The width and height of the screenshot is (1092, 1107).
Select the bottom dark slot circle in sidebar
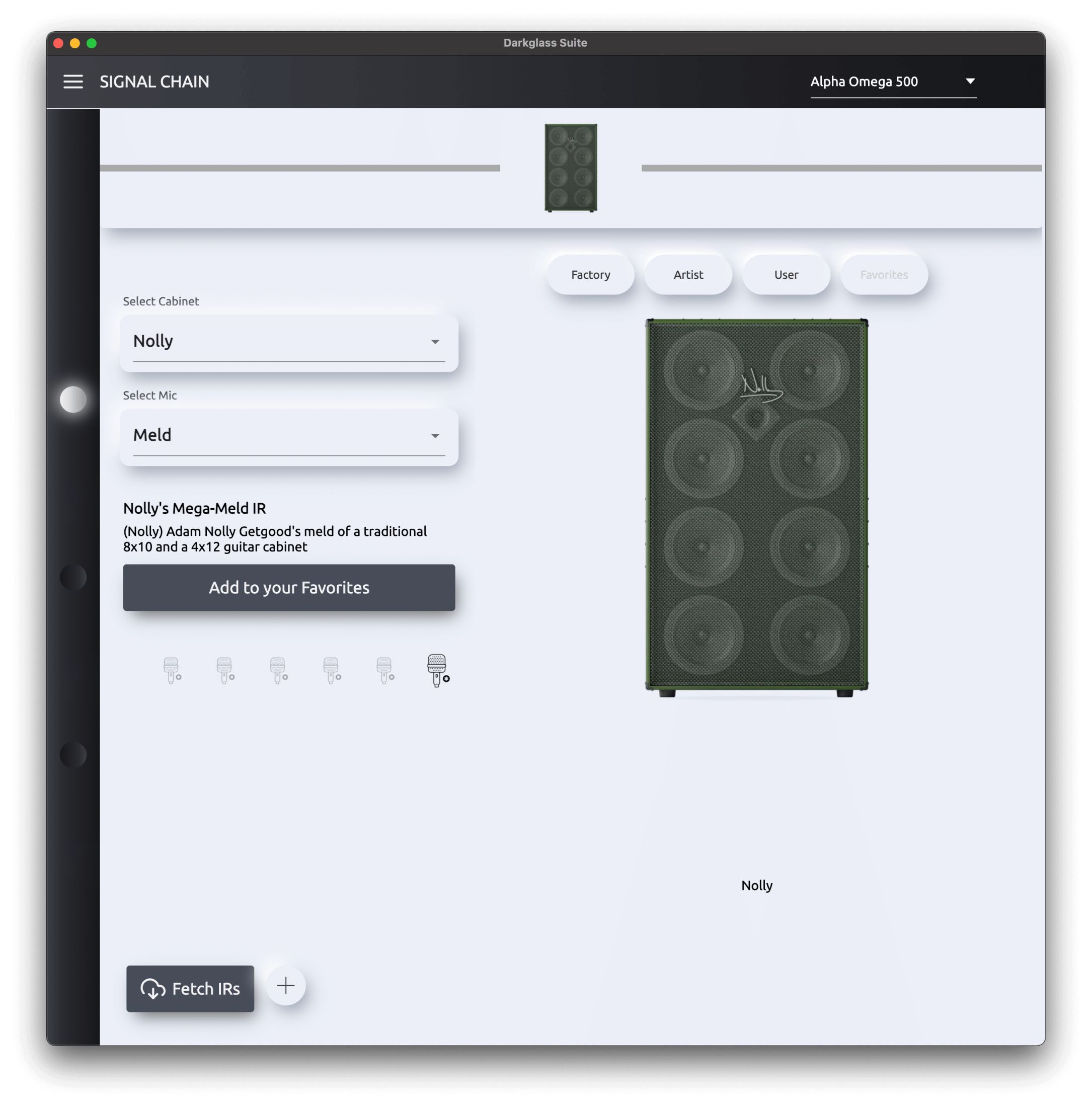[73, 755]
